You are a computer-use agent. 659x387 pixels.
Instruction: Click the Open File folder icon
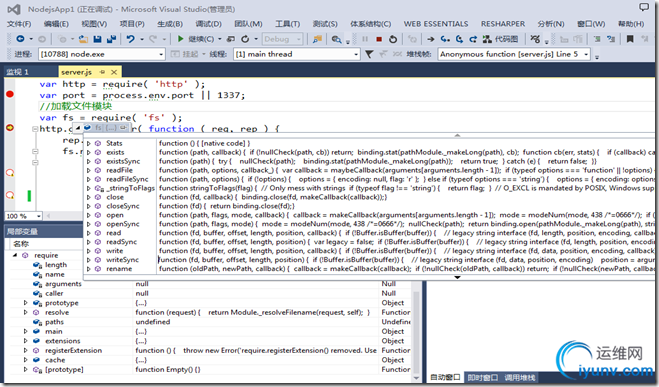[83, 39]
